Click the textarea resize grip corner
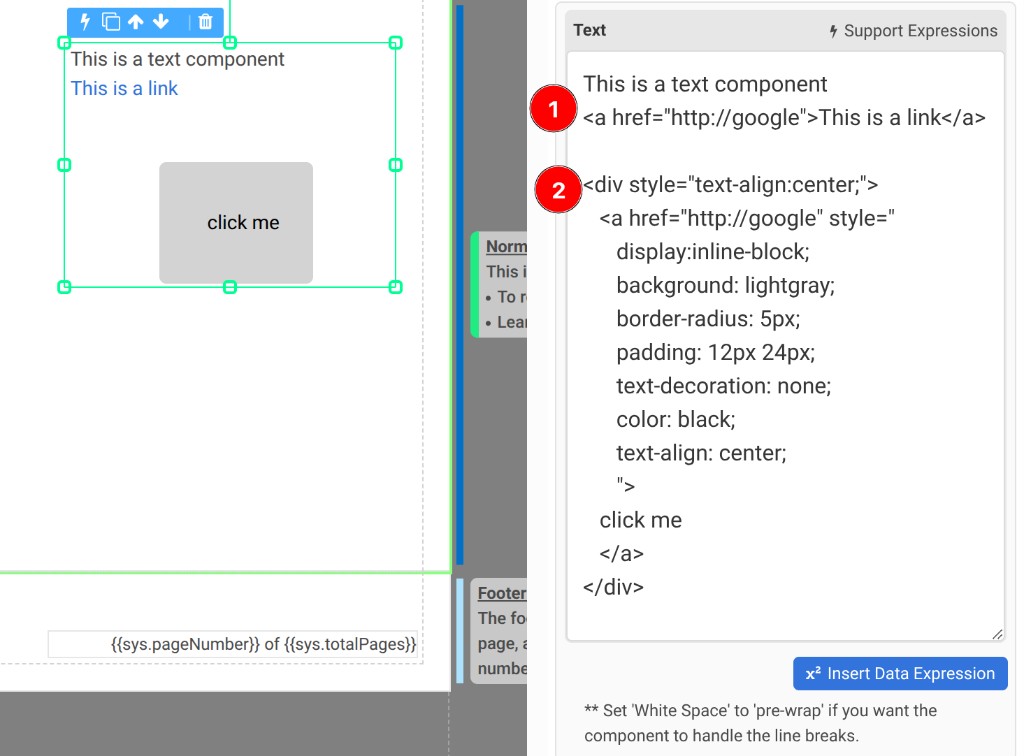The height and width of the screenshot is (756, 1024). (x=997, y=634)
